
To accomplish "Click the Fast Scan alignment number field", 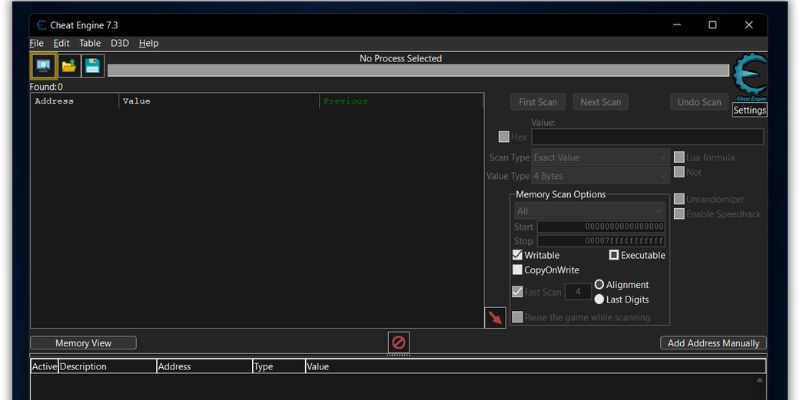I will tap(578, 292).
